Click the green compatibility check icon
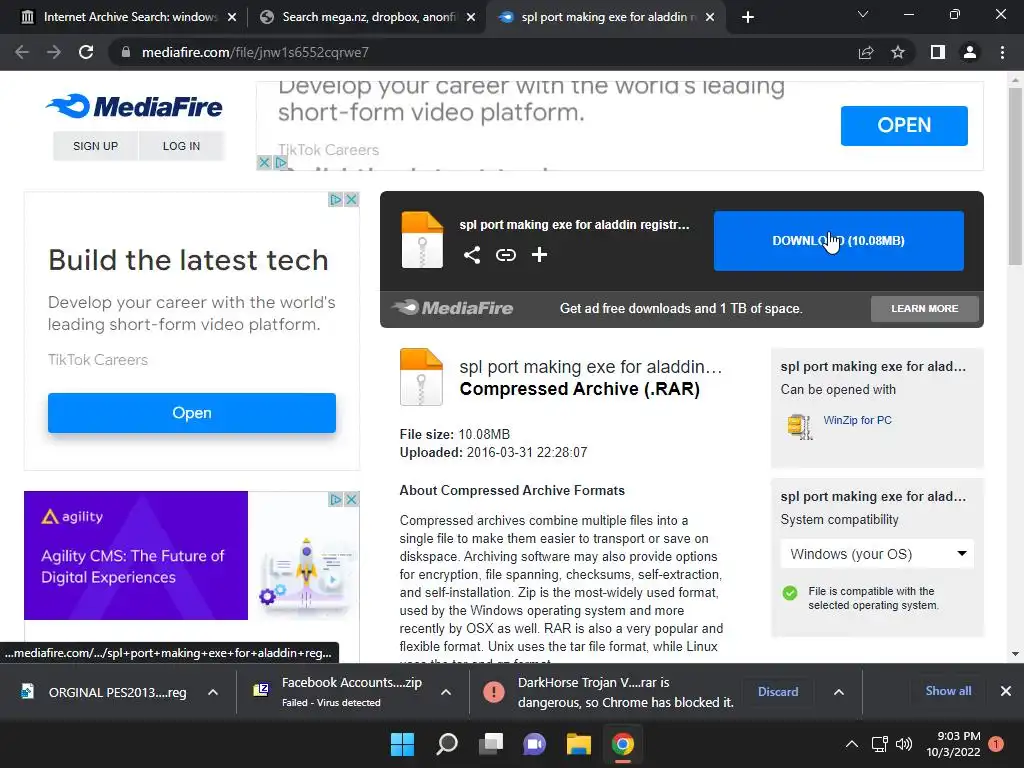Screen dimensions: 1024x768 (x=790, y=592)
